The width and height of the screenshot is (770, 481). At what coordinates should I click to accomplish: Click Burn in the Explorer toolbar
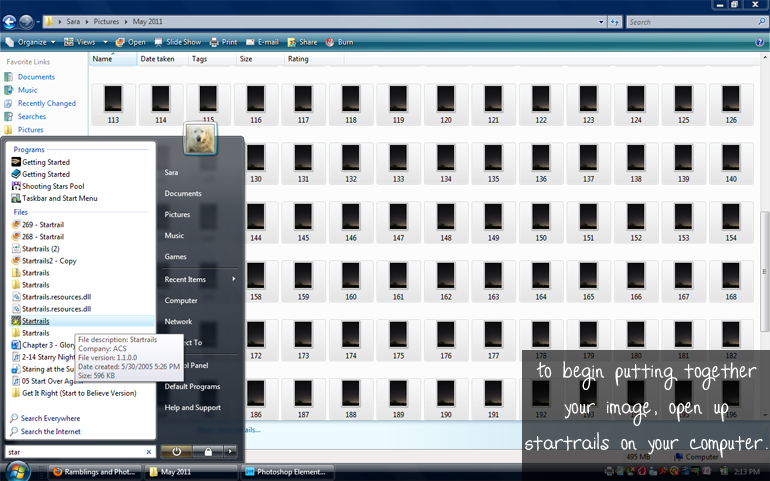coord(339,42)
